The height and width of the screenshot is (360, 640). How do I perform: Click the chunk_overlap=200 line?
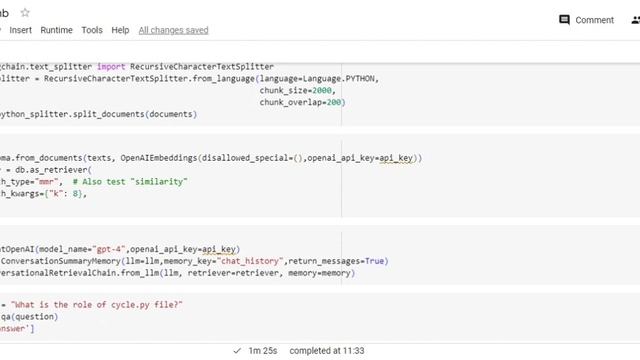coord(302,102)
